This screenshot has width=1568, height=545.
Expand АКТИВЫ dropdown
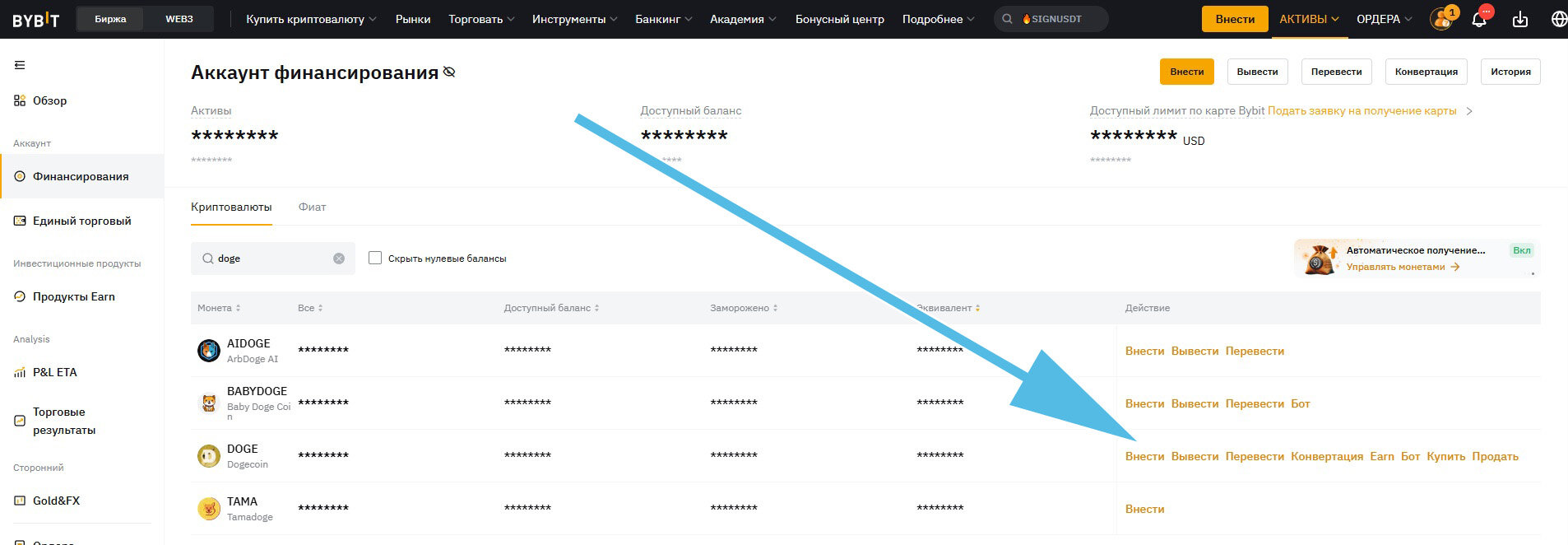pyautogui.click(x=1309, y=19)
